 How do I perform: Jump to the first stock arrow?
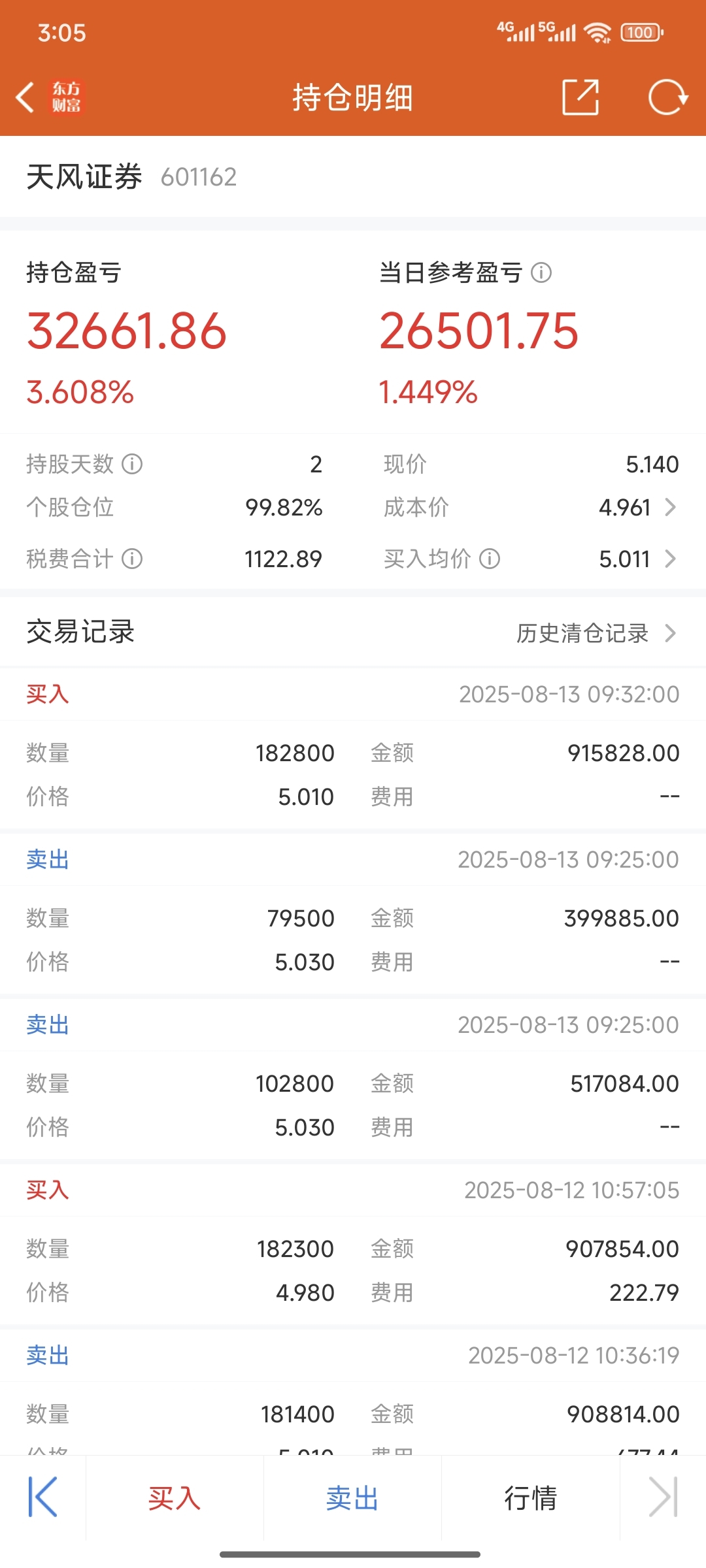click(x=43, y=1497)
